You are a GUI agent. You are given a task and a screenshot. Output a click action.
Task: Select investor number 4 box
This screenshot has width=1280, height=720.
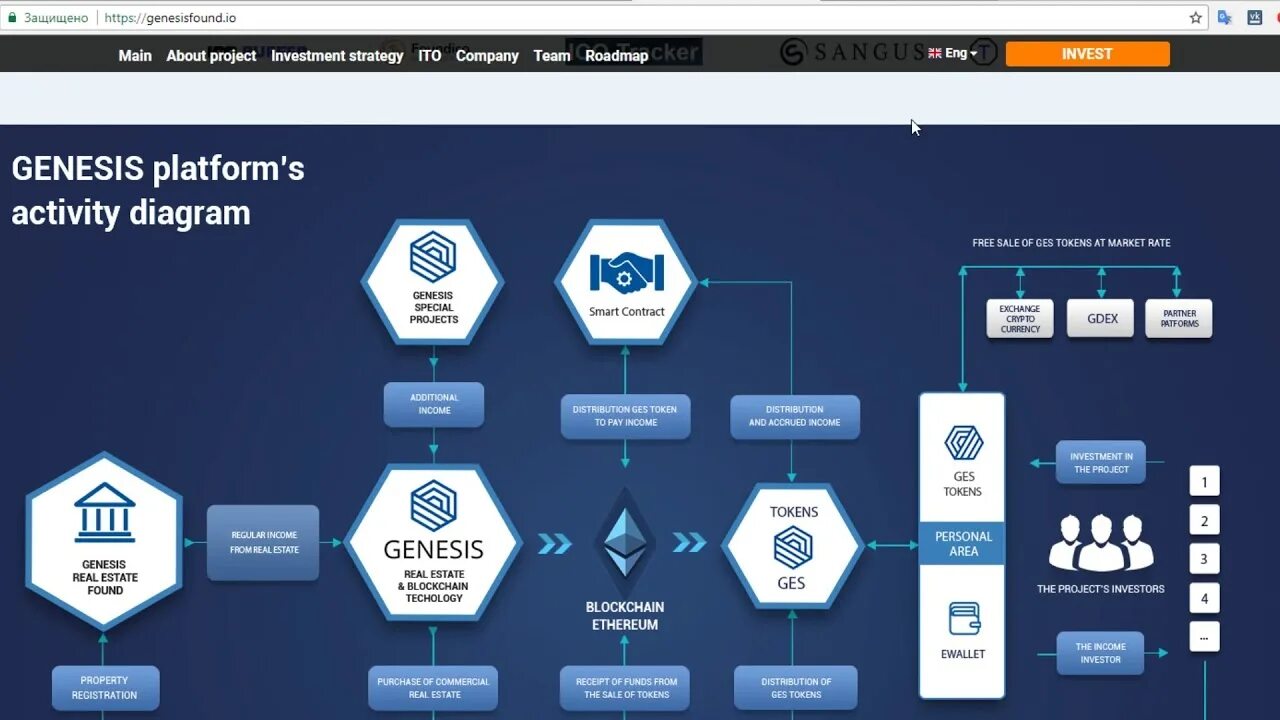click(x=1204, y=598)
